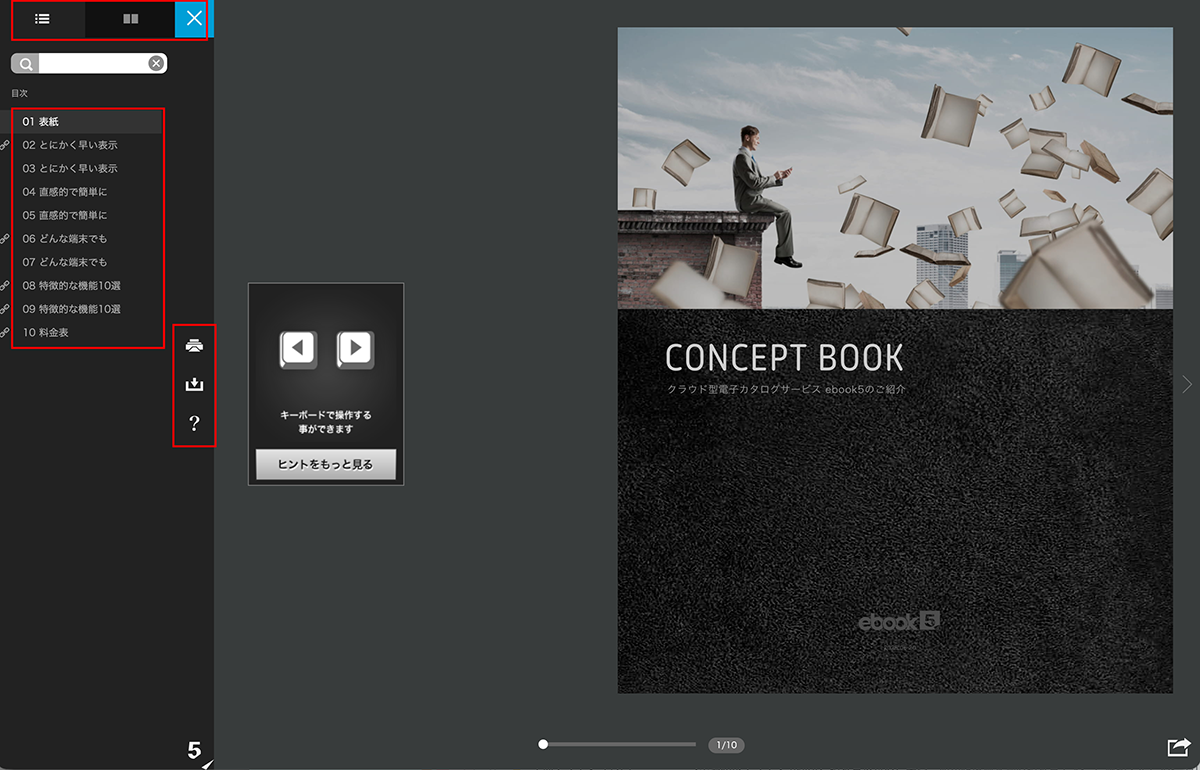Go to 10 料金表 page

[46, 332]
